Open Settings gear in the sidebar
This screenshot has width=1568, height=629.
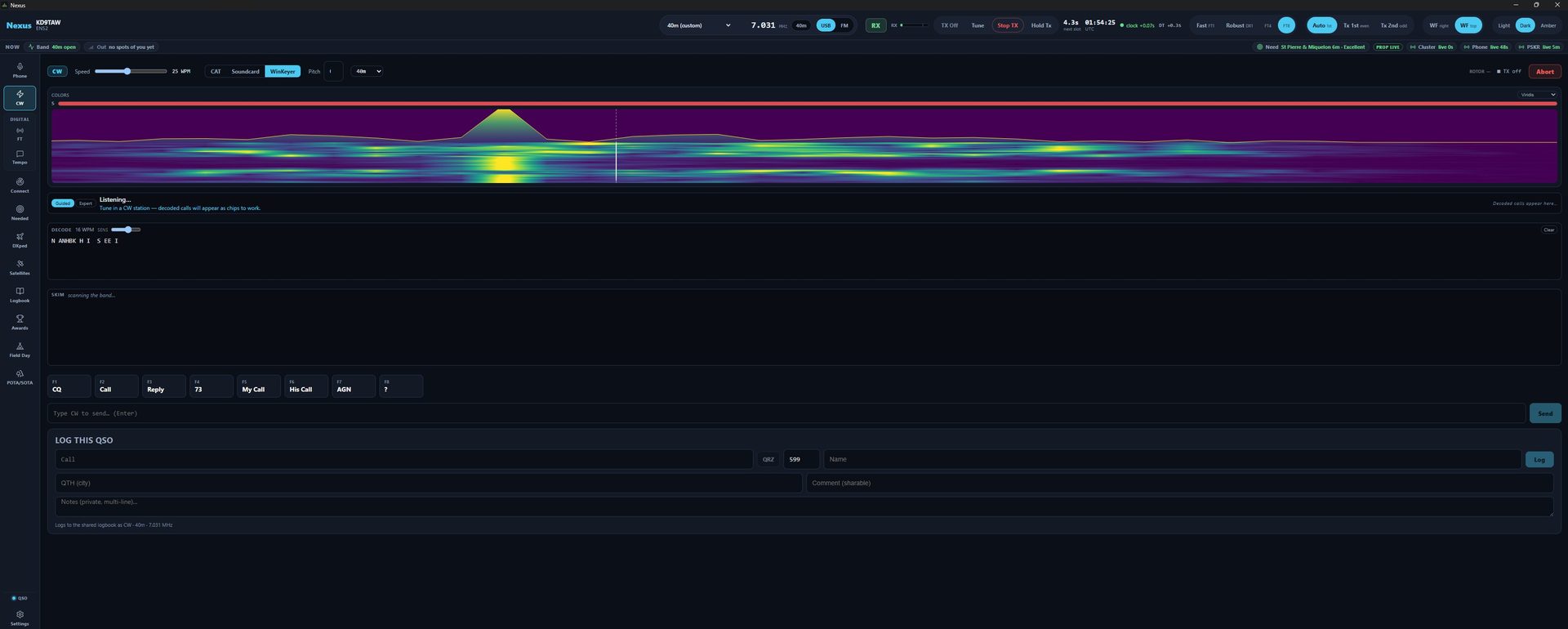[20, 618]
